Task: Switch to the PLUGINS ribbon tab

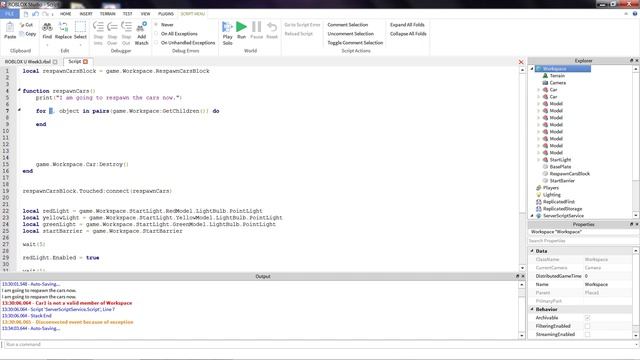Action: [166, 14]
